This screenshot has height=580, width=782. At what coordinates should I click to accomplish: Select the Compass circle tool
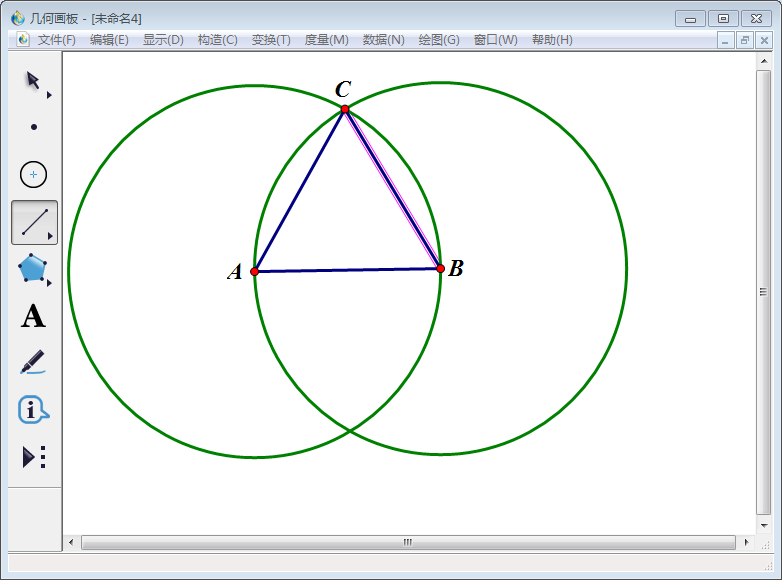pyautogui.click(x=34, y=174)
